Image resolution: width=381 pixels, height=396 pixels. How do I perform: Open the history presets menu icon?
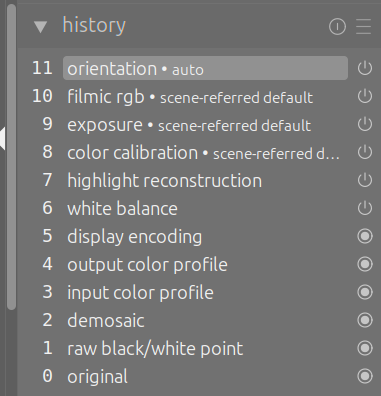pyautogui.click(x=363, y=26)
